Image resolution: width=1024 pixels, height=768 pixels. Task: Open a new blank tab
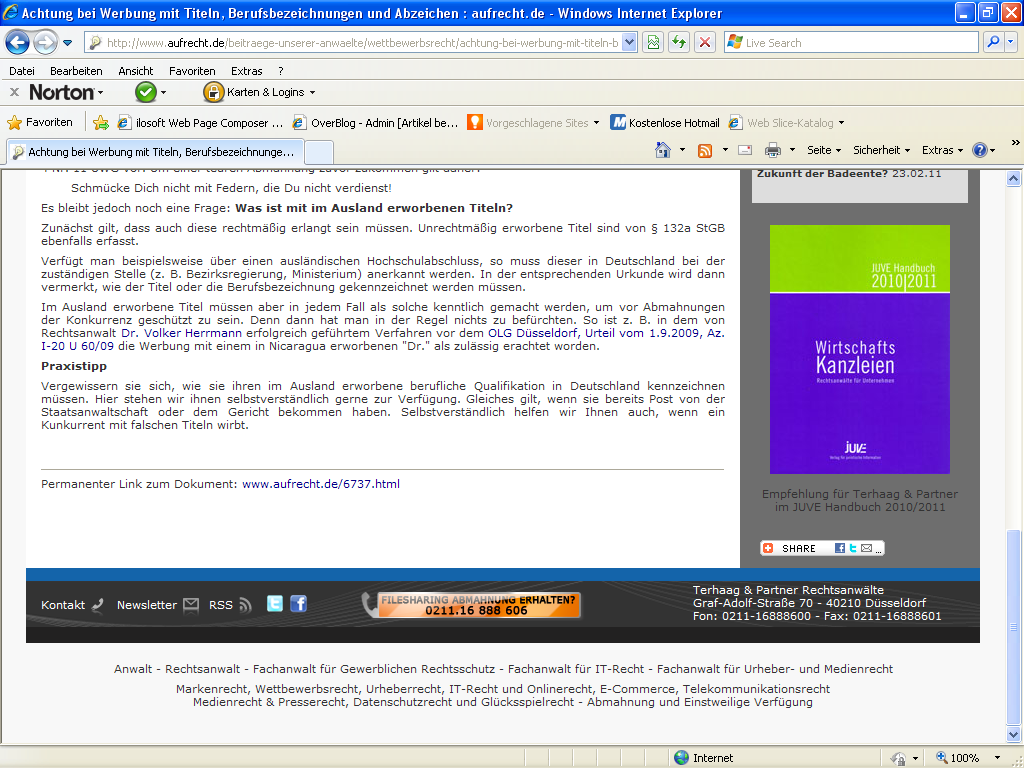click(319, 152)
